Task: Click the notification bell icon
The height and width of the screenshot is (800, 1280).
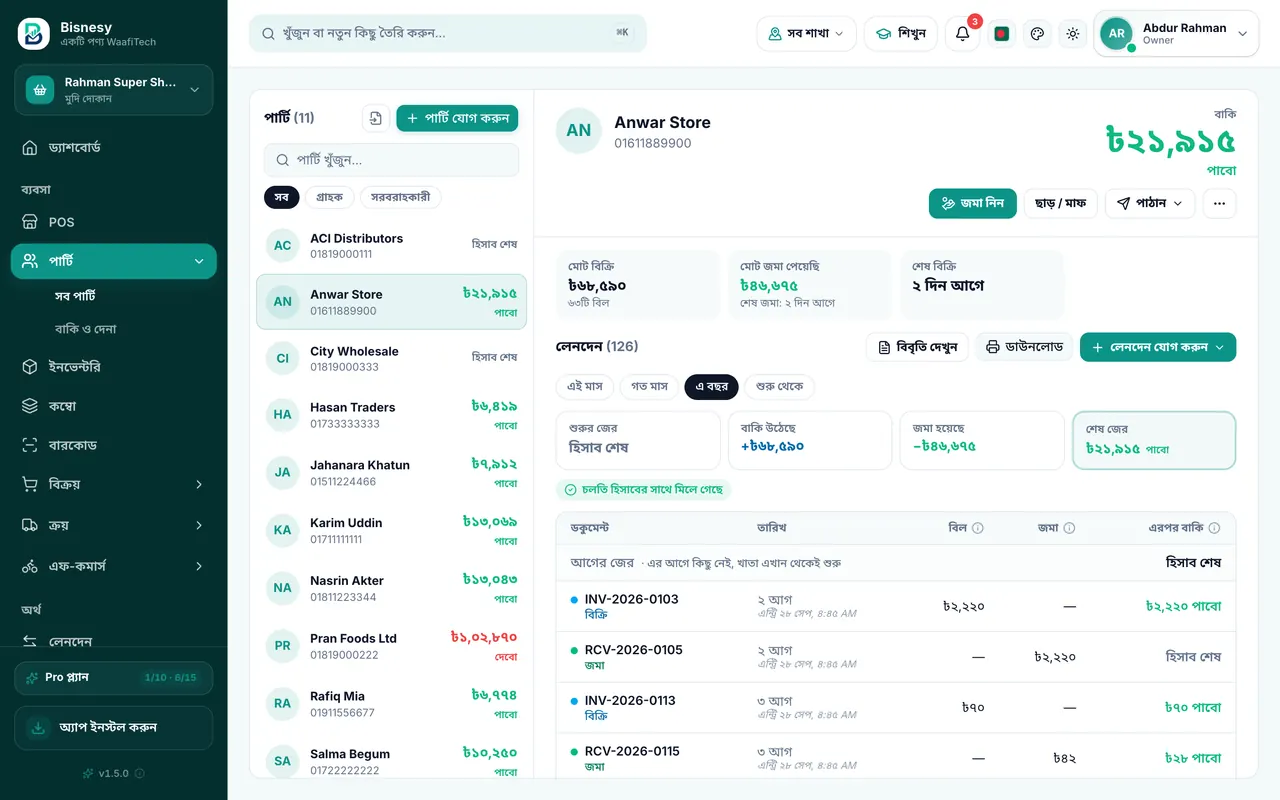Action: [x=962, y=33]
